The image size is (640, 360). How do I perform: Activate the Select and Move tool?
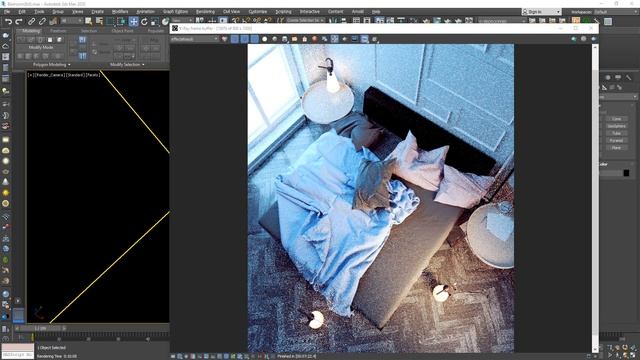(x=133, y=21)
